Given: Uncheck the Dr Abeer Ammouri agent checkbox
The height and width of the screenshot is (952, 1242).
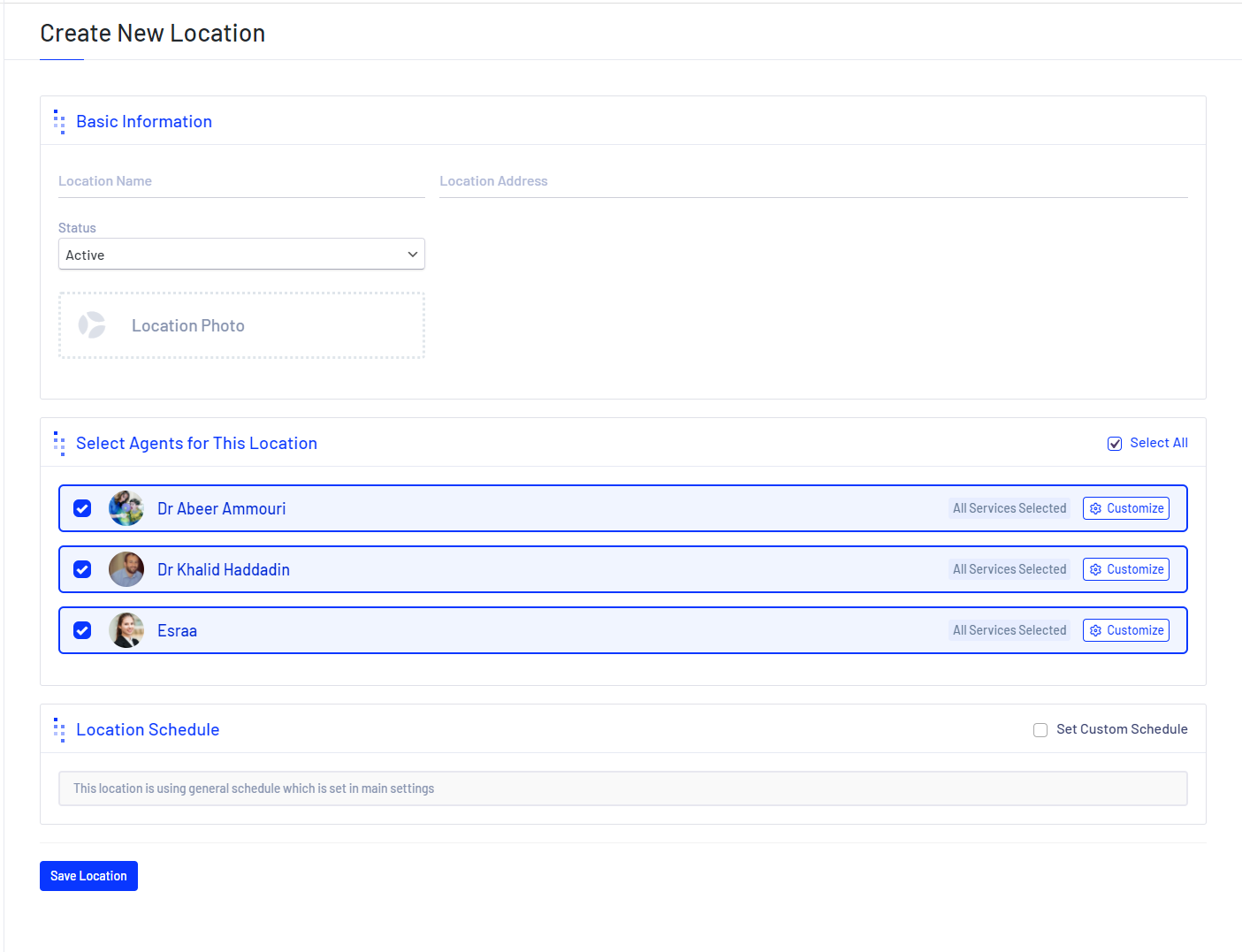Looking at the screenshot, I should (82, 508).
